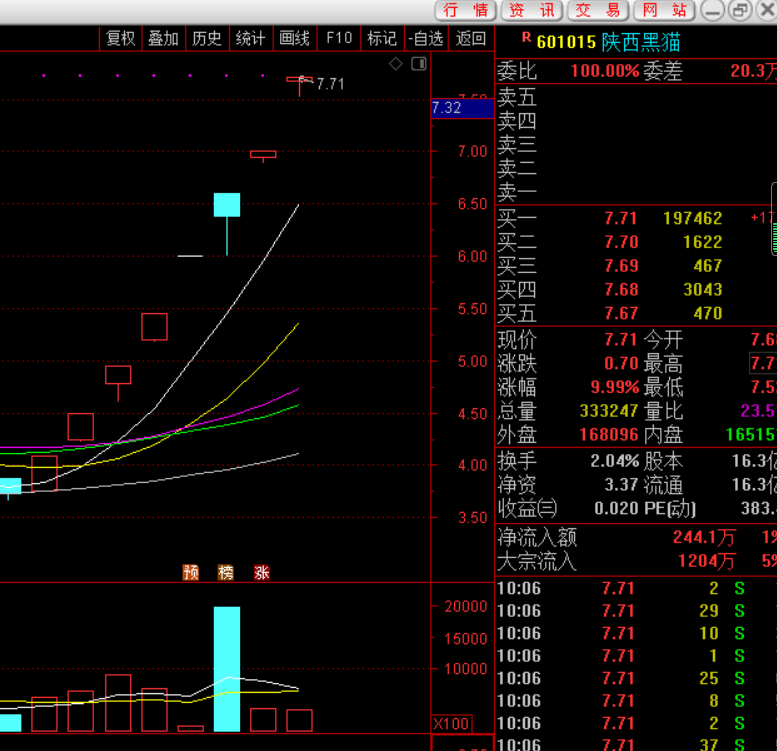Restore the window with the restore icon
This screenshot has height=751, width=777.
click(739, 11)
